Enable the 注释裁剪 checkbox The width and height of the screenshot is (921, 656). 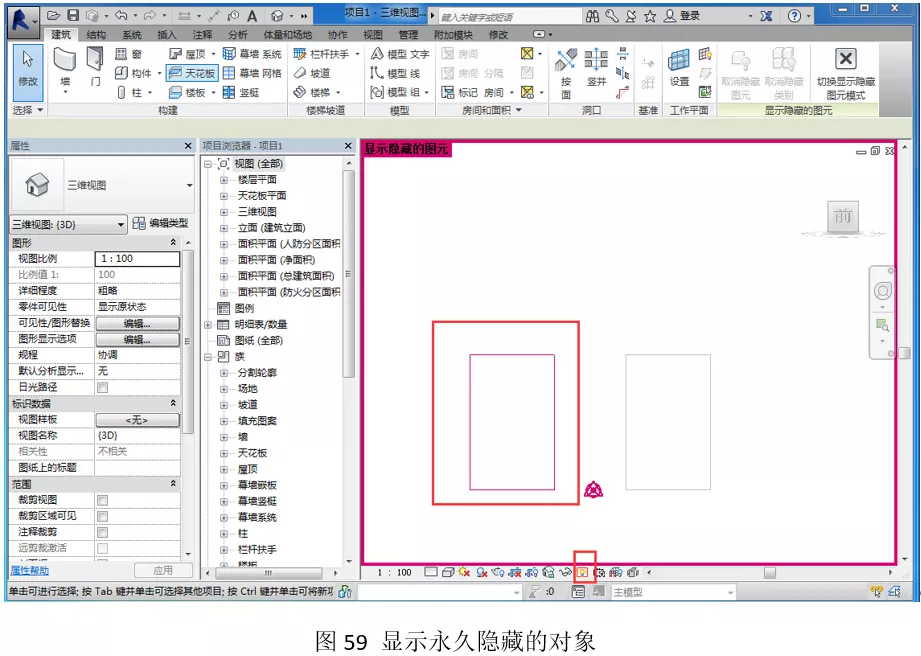point(103,532)
